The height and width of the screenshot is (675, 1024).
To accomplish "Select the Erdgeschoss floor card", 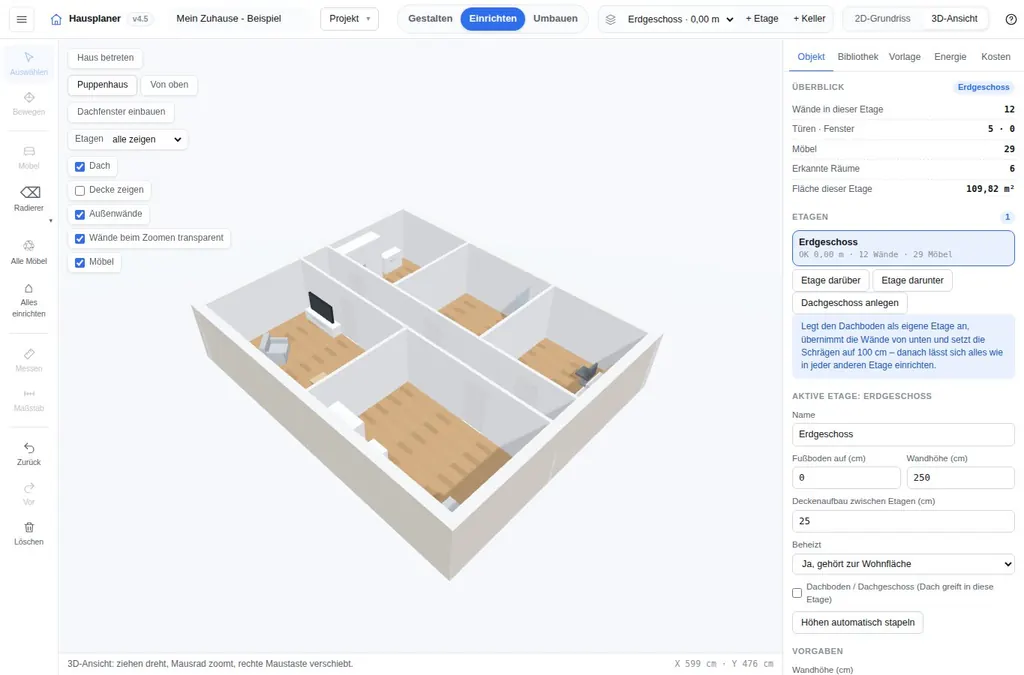I will [x=903, y=248].
